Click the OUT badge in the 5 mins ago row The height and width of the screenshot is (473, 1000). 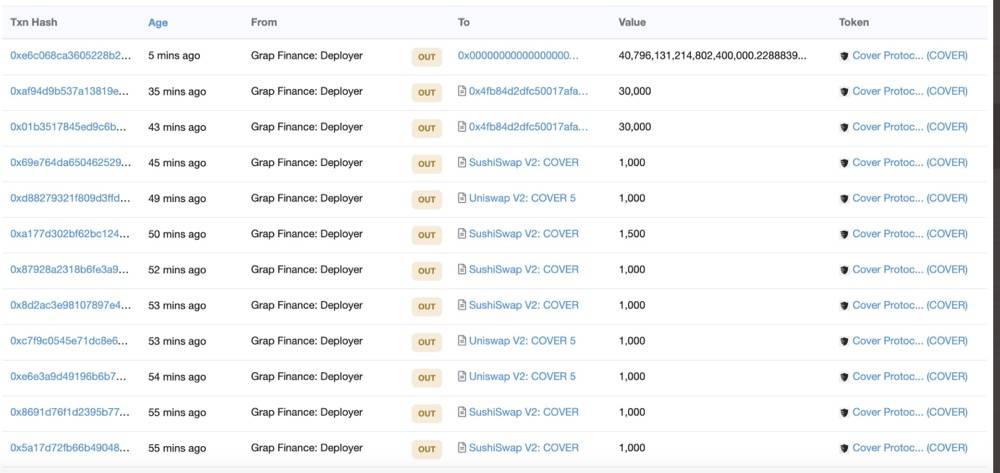click(427, 57)
